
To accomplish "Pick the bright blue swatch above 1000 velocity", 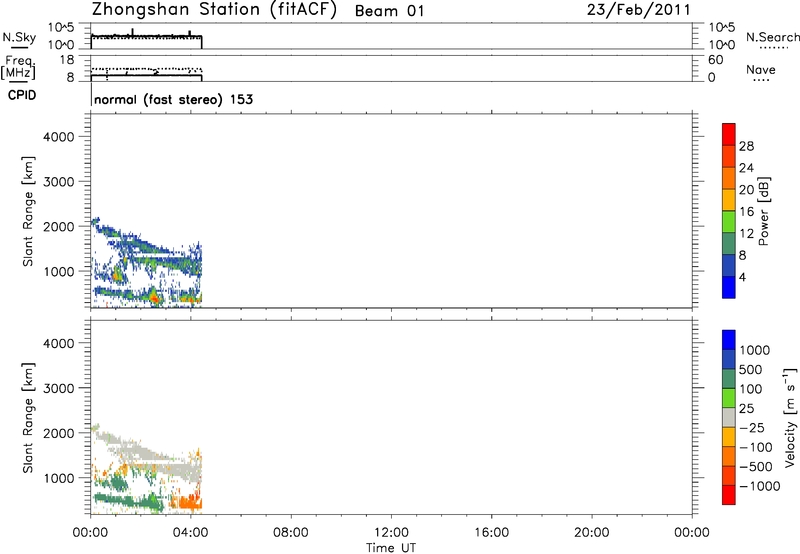I will (729, 340).
